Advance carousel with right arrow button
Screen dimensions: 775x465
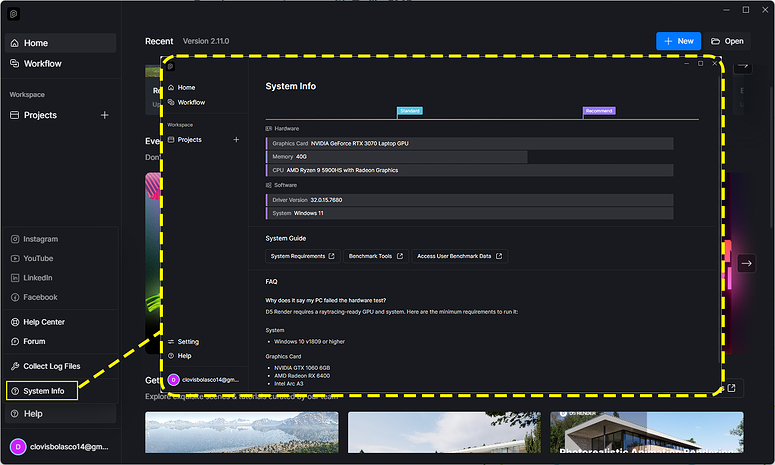pyautogui.click(x=746, y=263)
